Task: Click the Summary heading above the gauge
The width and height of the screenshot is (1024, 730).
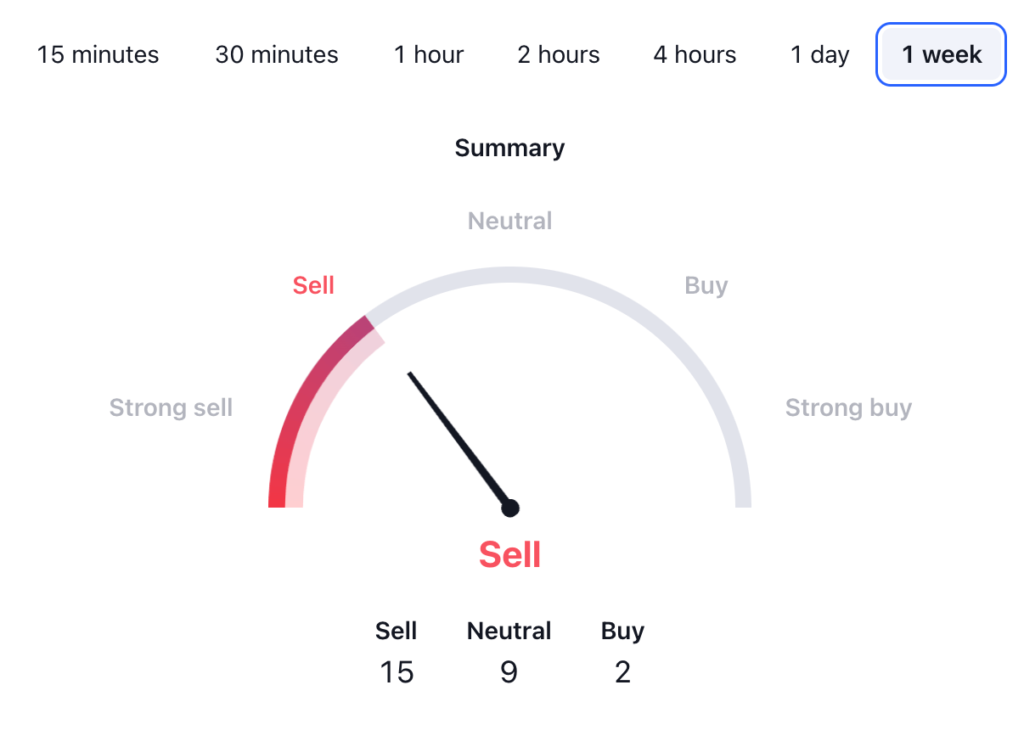Action: tap(510, 148)
